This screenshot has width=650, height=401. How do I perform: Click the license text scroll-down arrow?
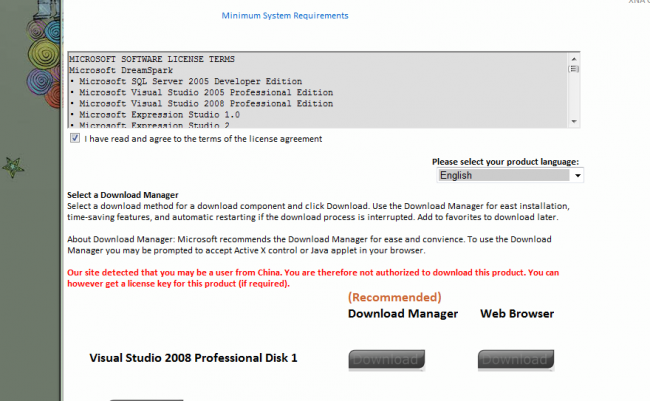[574, 122]
